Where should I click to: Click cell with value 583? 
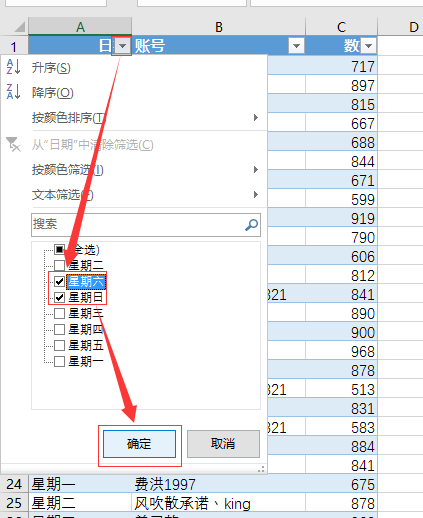(341, 427)
